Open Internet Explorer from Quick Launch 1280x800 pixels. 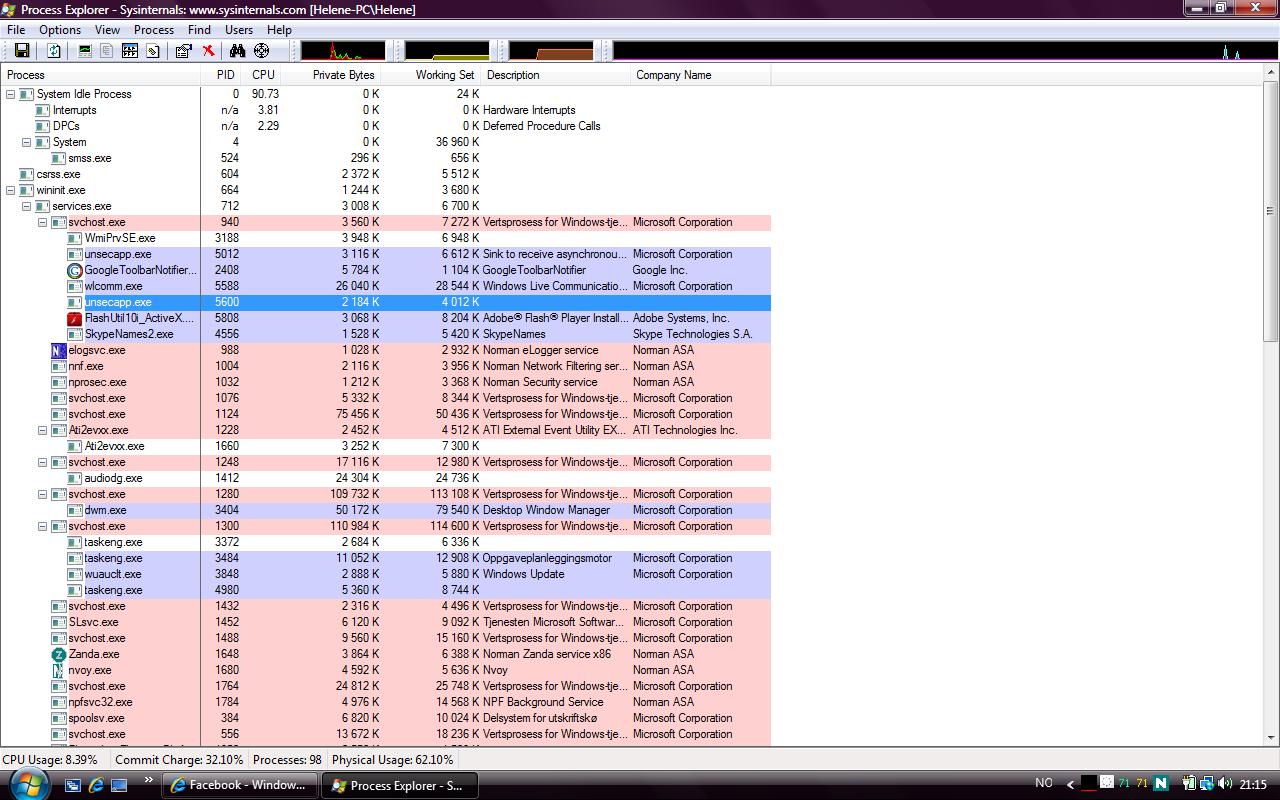click(x=96, y=786)
